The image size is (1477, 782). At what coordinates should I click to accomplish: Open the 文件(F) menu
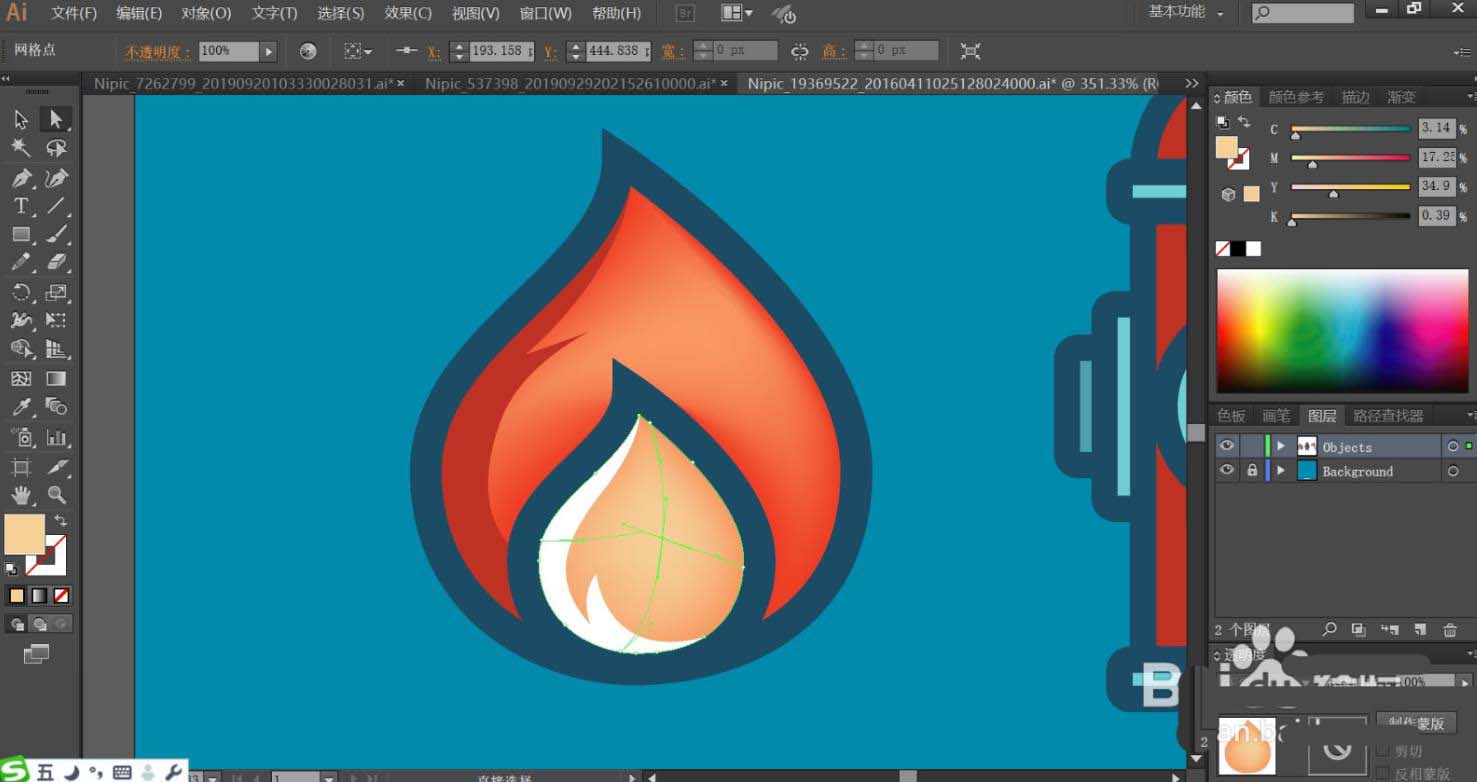[74, 13]
